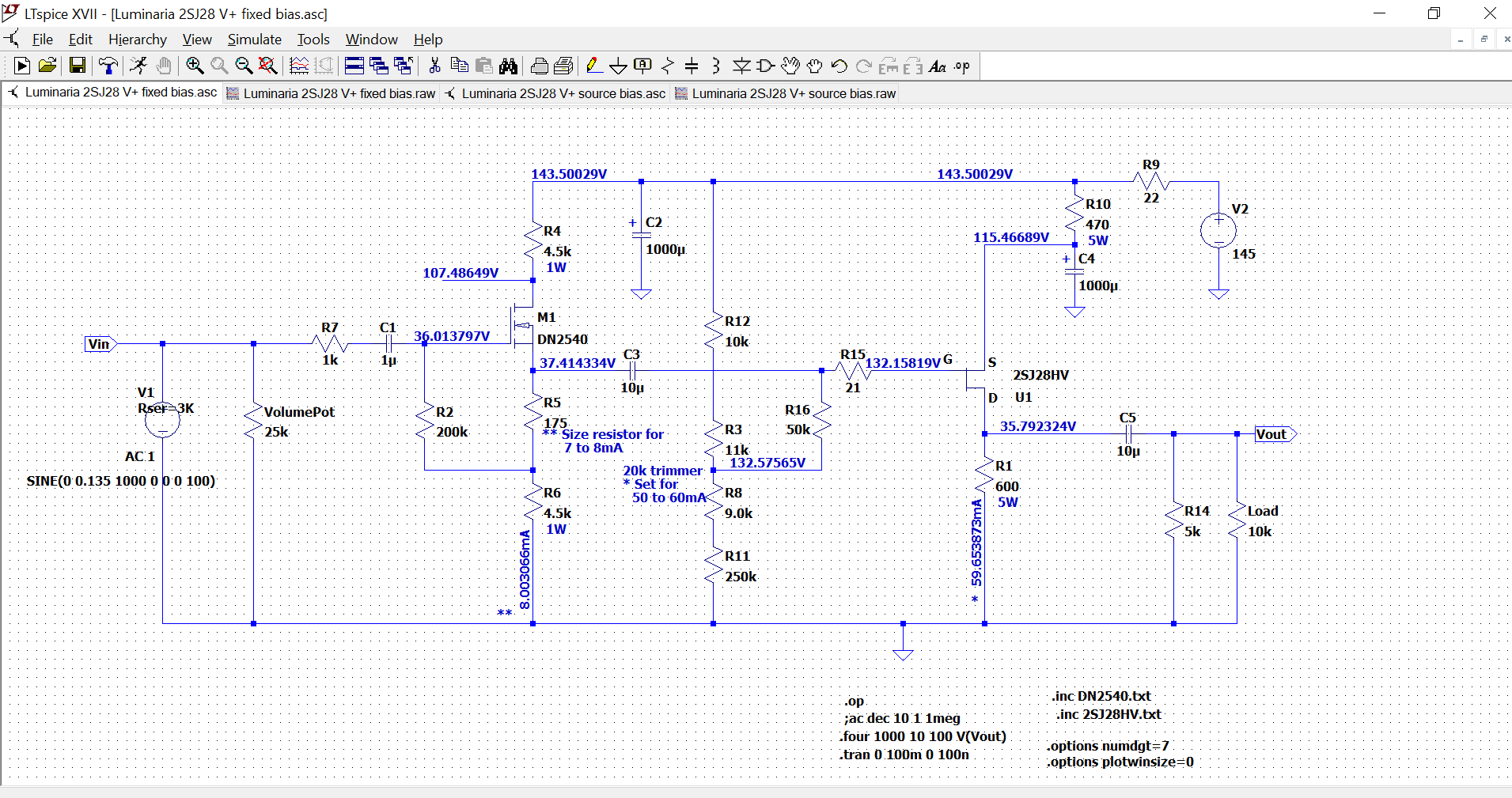This screenshot has width=1512, height=798.
Task: Minimize the inner schematic child window
Action: click(x=1461, y=40)
